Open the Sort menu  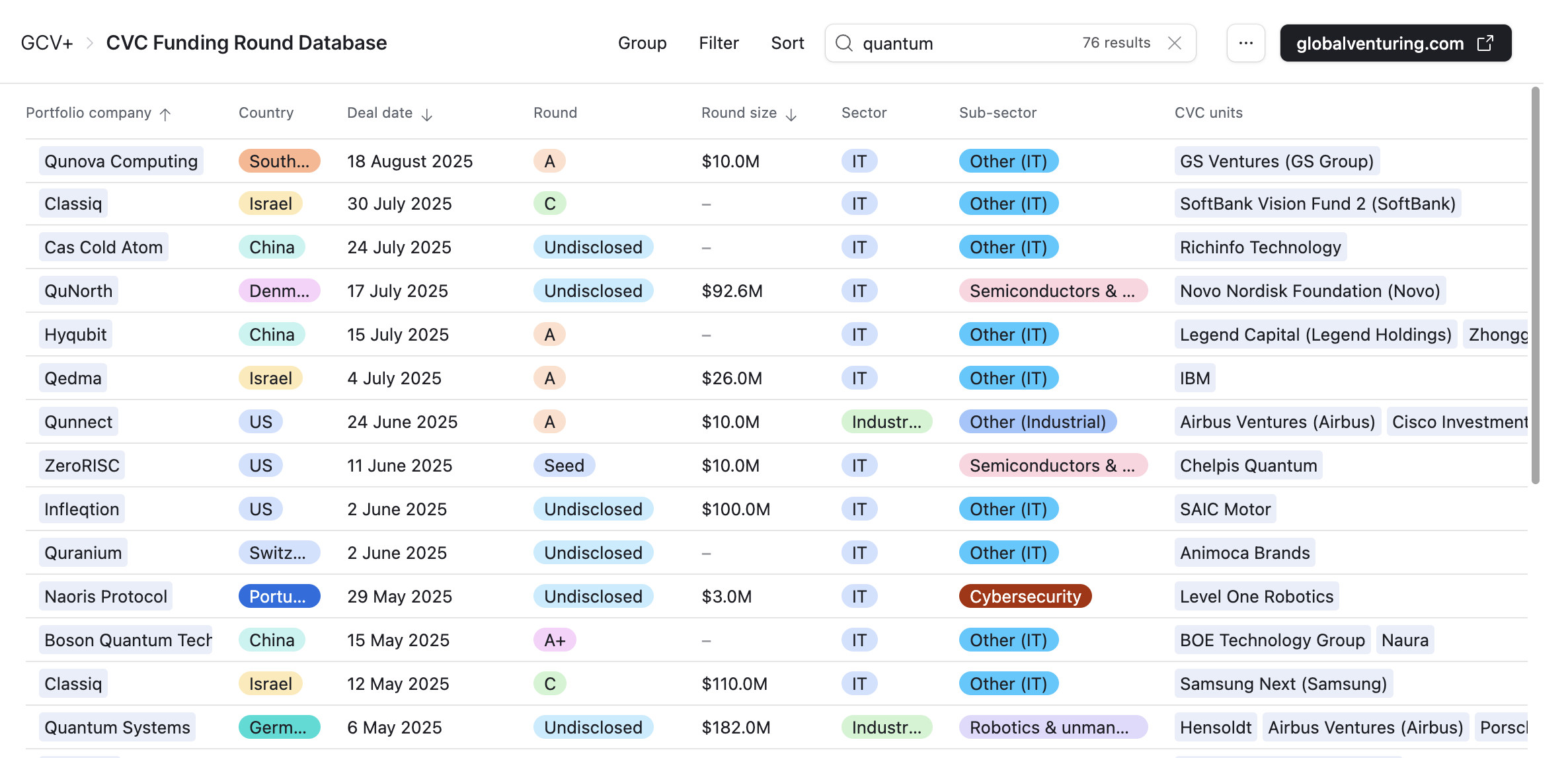787,43
